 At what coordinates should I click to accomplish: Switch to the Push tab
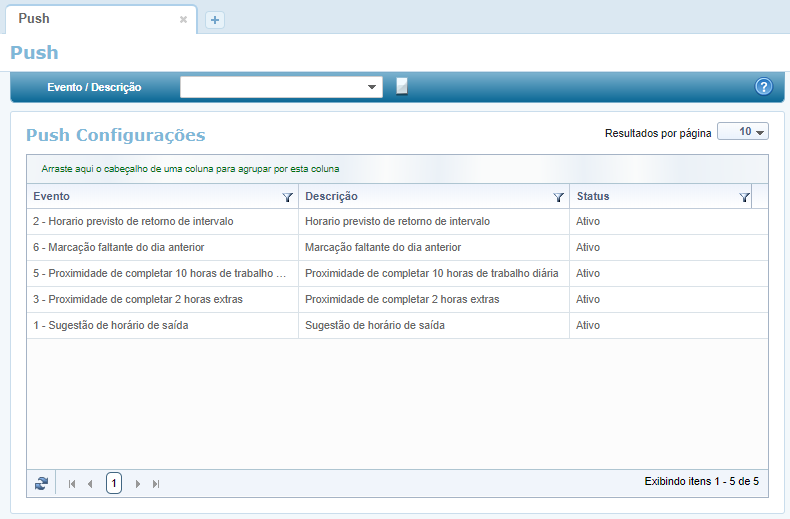[x=34, y=18]
